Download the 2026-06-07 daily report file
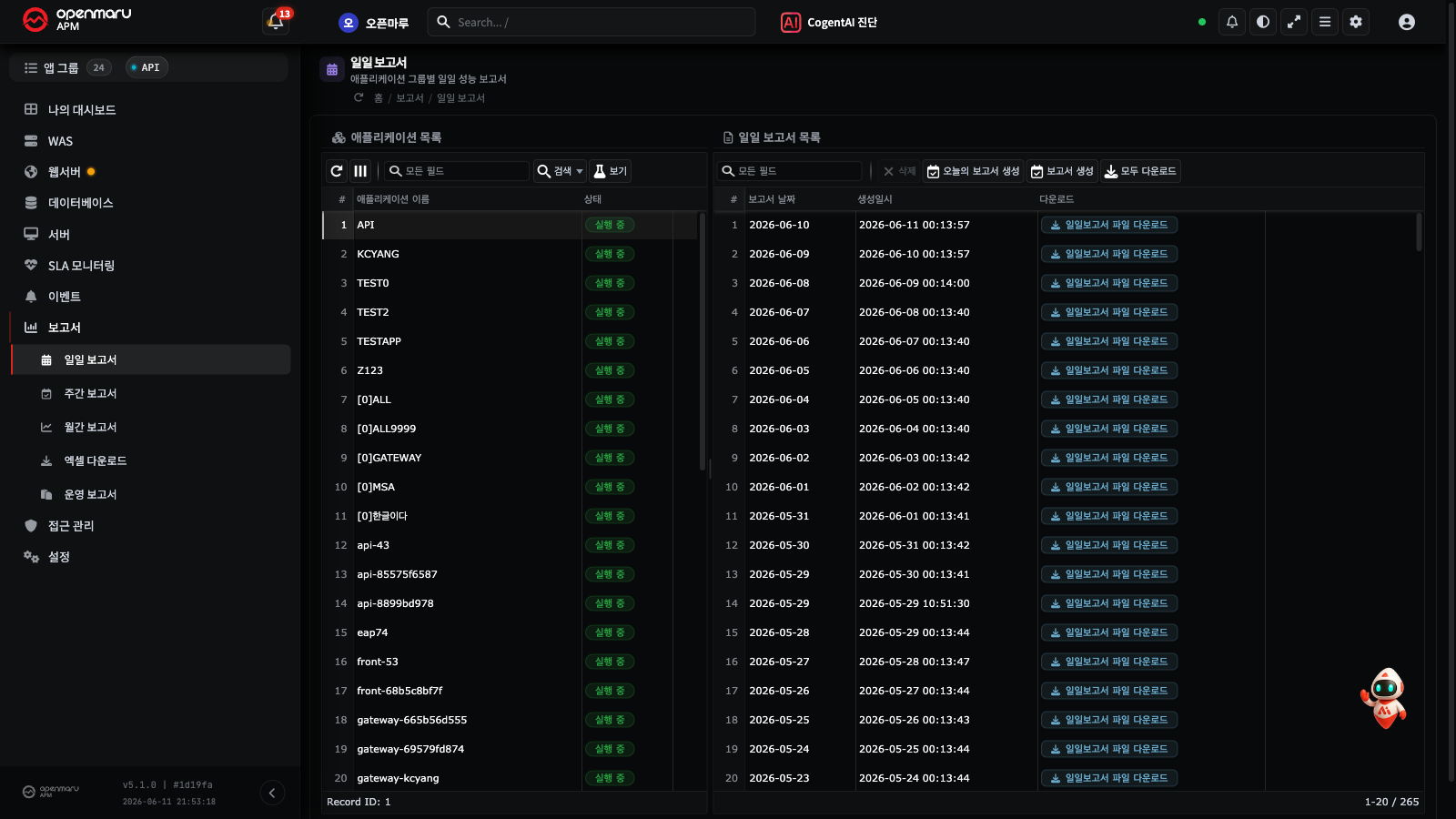 1109,312
